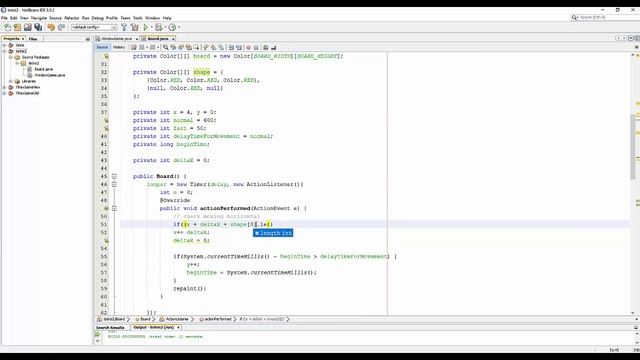The image size is (640, 360).
Task: Open the Run Project dropdown arrow
Action: click(x=151, y=27)
